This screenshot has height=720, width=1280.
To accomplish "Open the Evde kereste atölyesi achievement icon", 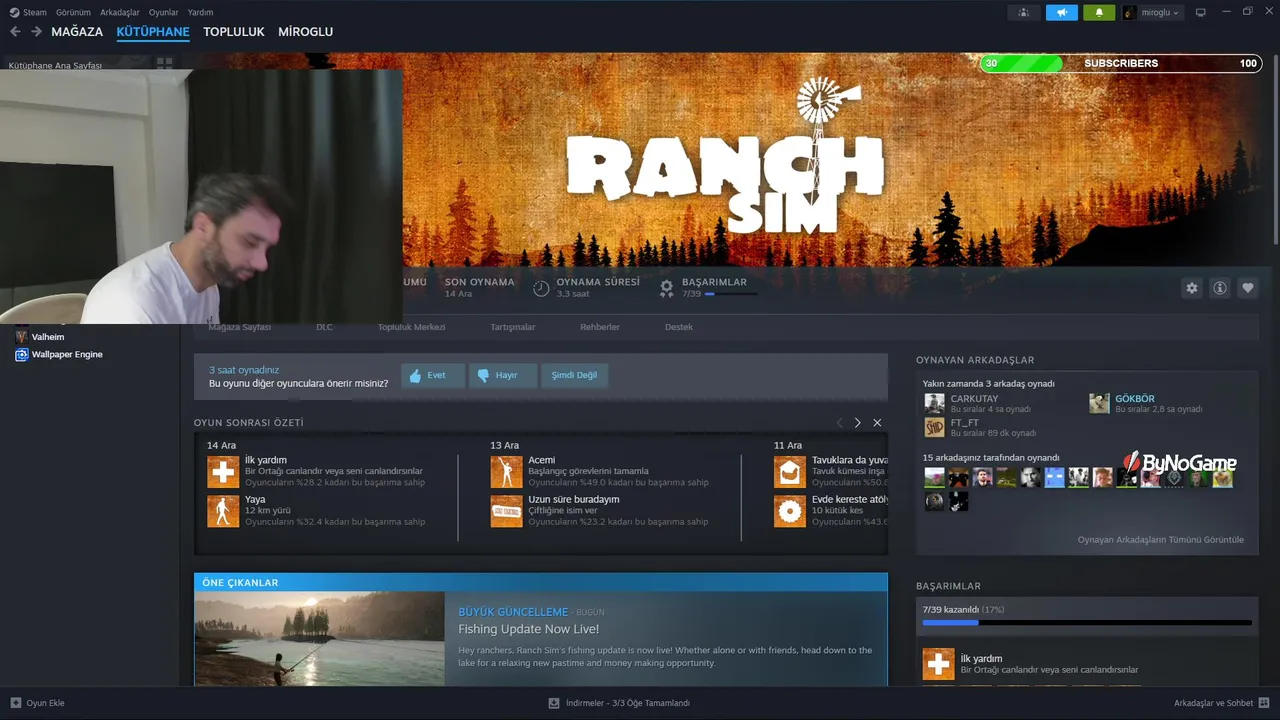I will (x=790, y=511).
